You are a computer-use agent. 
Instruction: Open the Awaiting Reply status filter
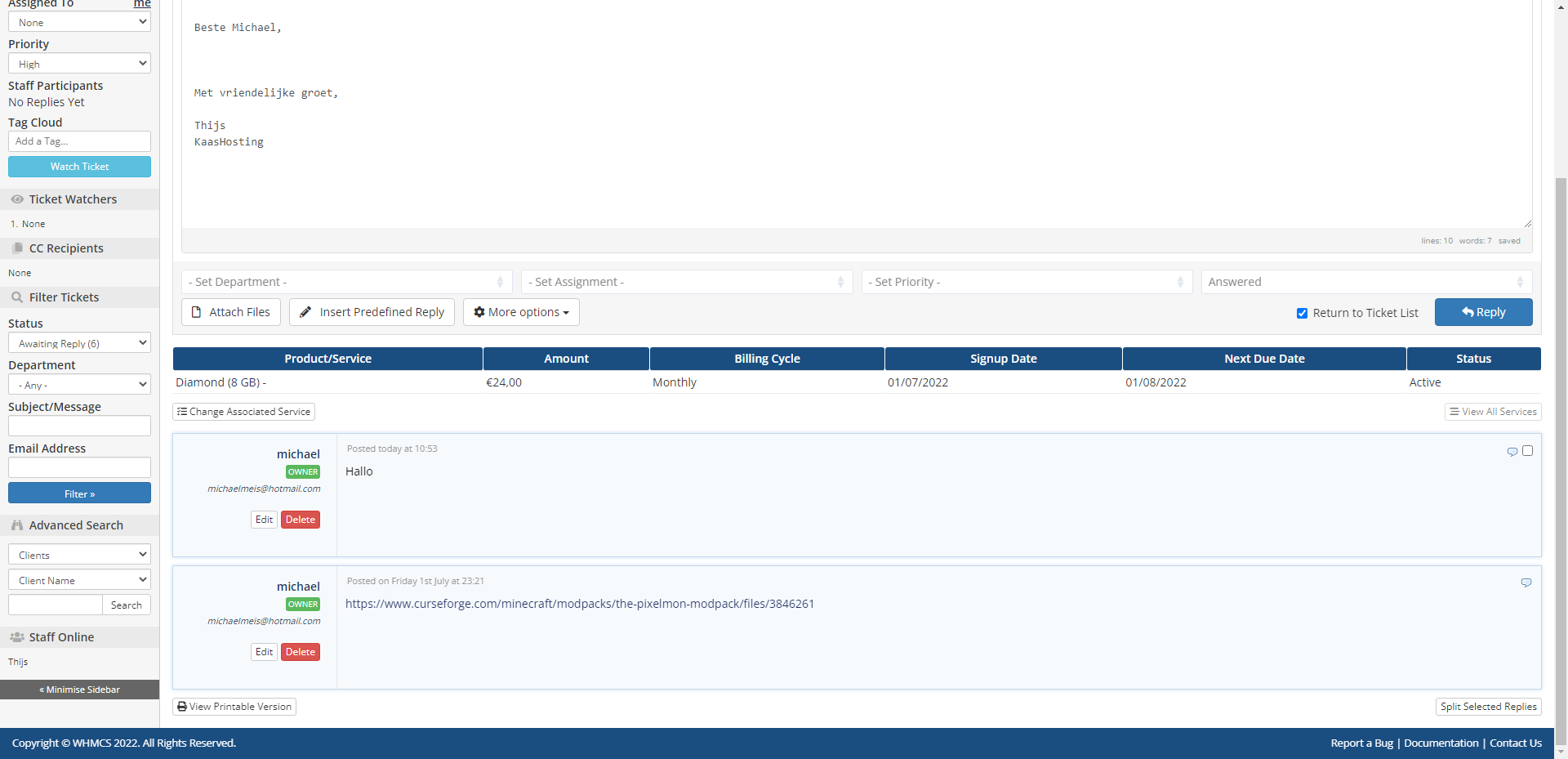79,343
